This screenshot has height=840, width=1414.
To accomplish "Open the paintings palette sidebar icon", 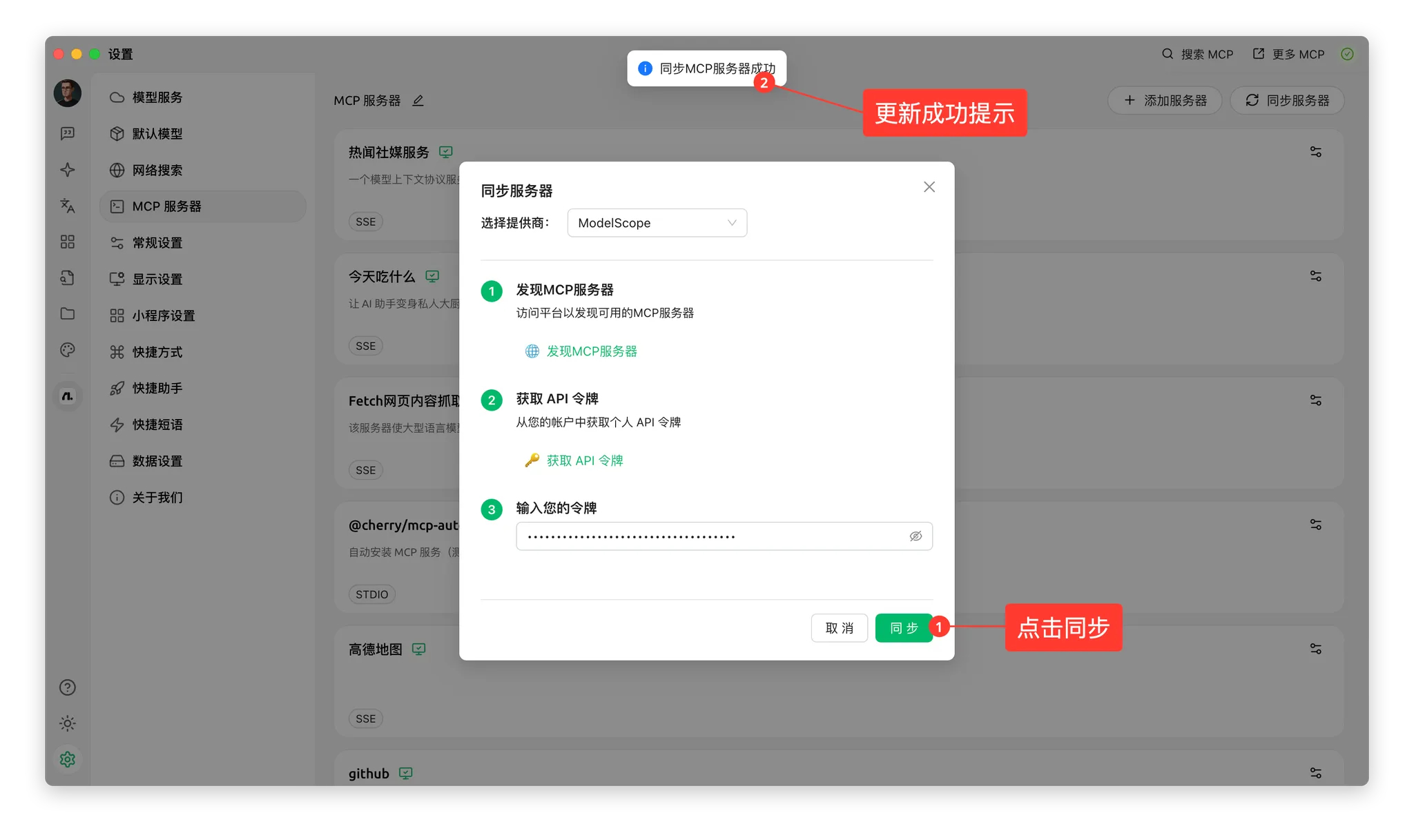I will point(67,350).
